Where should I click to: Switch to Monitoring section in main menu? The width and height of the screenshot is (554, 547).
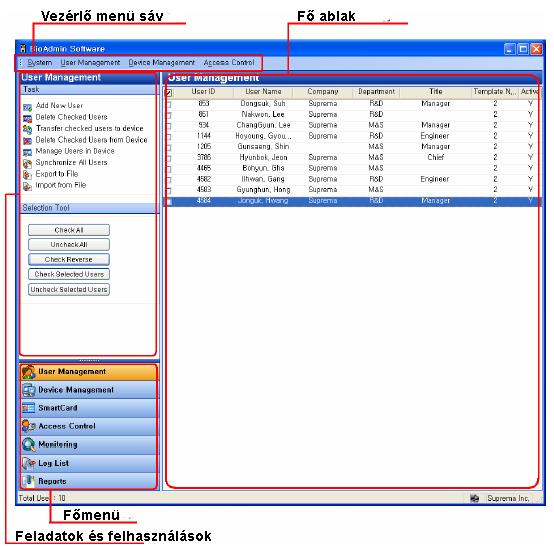click(x=88, y=445)
